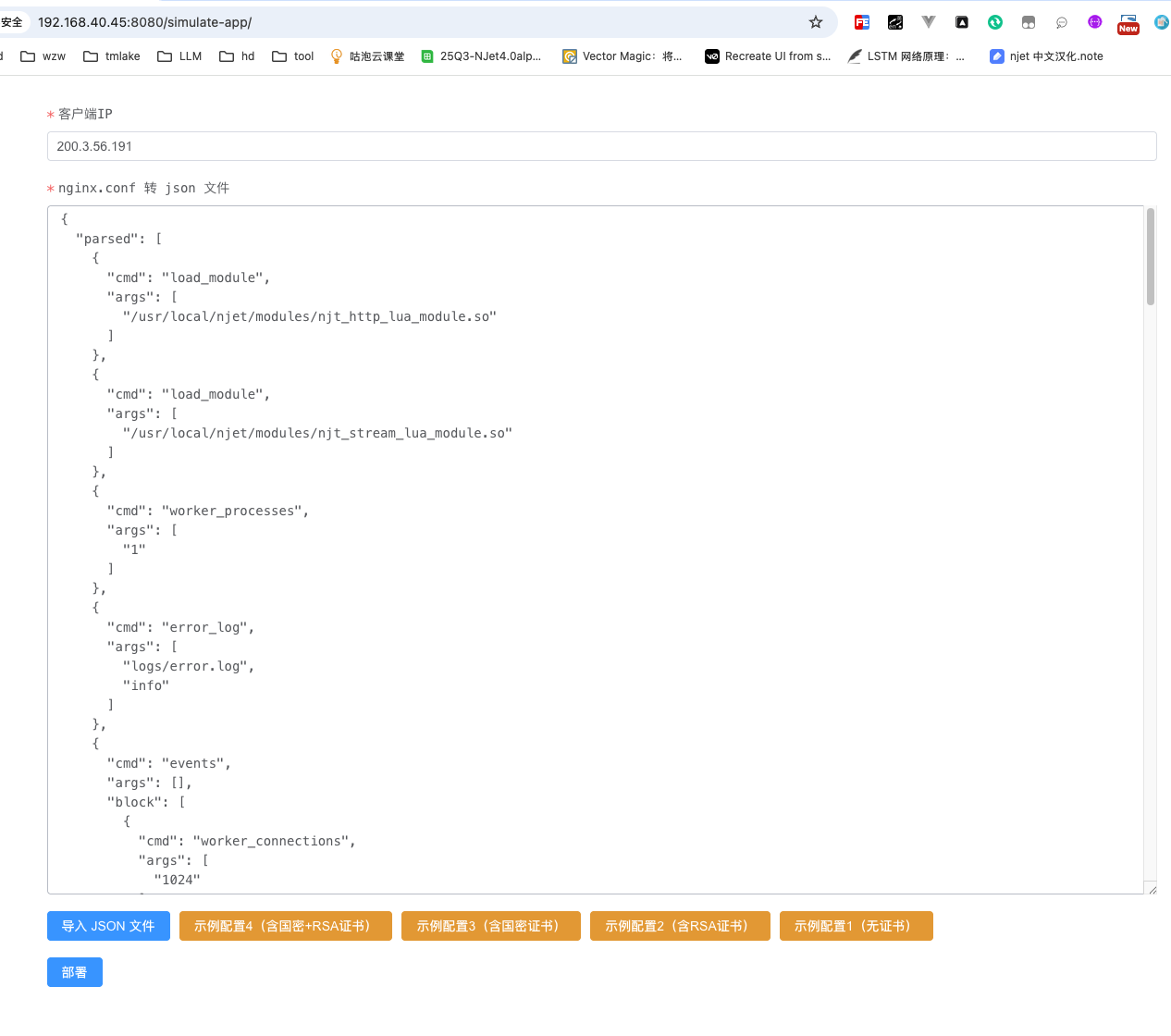Bookmark this page with the star icon
This screenshot has width=1171, height=1036.
coord(816,22)
